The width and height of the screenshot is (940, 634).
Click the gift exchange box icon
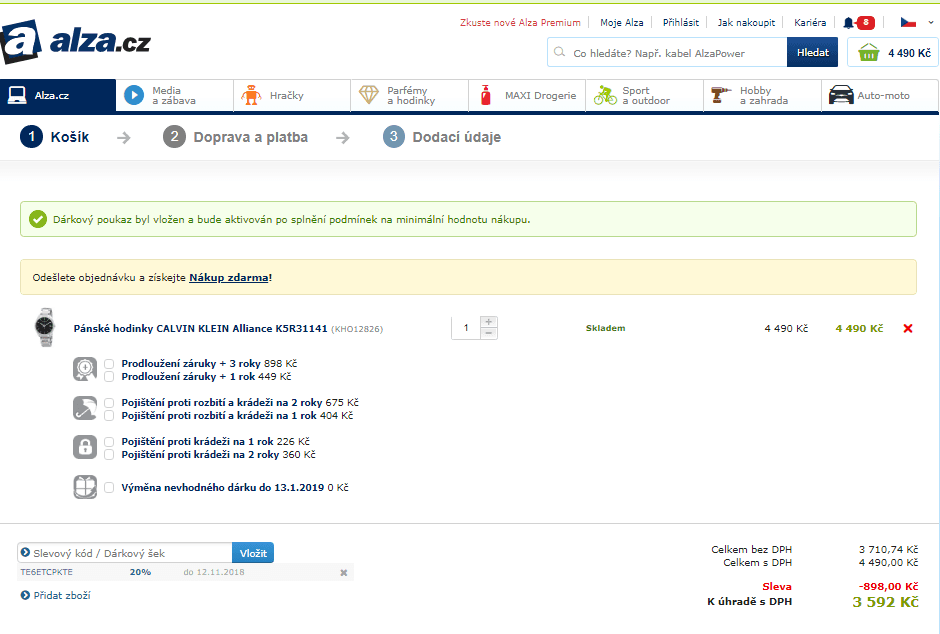pyautogui.click(x=85, y=487)
